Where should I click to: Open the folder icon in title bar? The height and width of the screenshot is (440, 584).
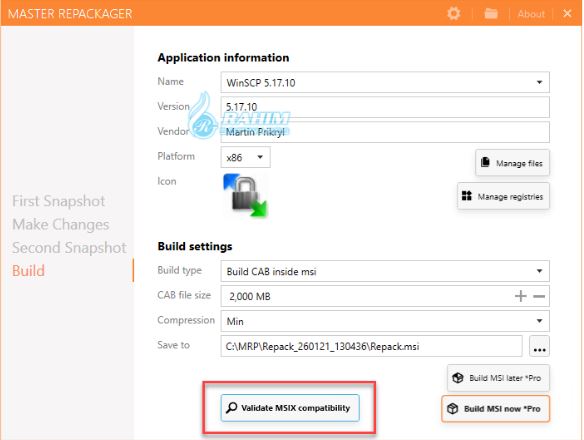[491, 14]
